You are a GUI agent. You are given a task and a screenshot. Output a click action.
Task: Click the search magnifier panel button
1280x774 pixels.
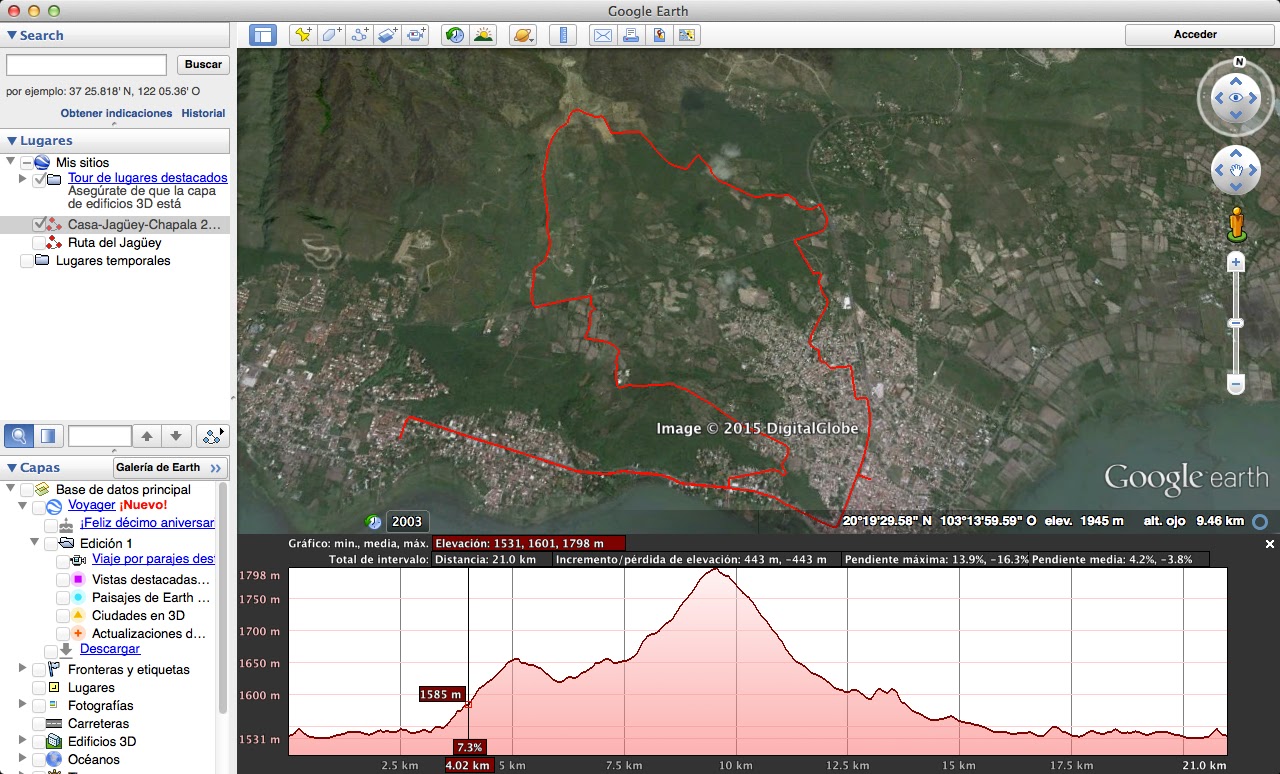pos(18,436)
